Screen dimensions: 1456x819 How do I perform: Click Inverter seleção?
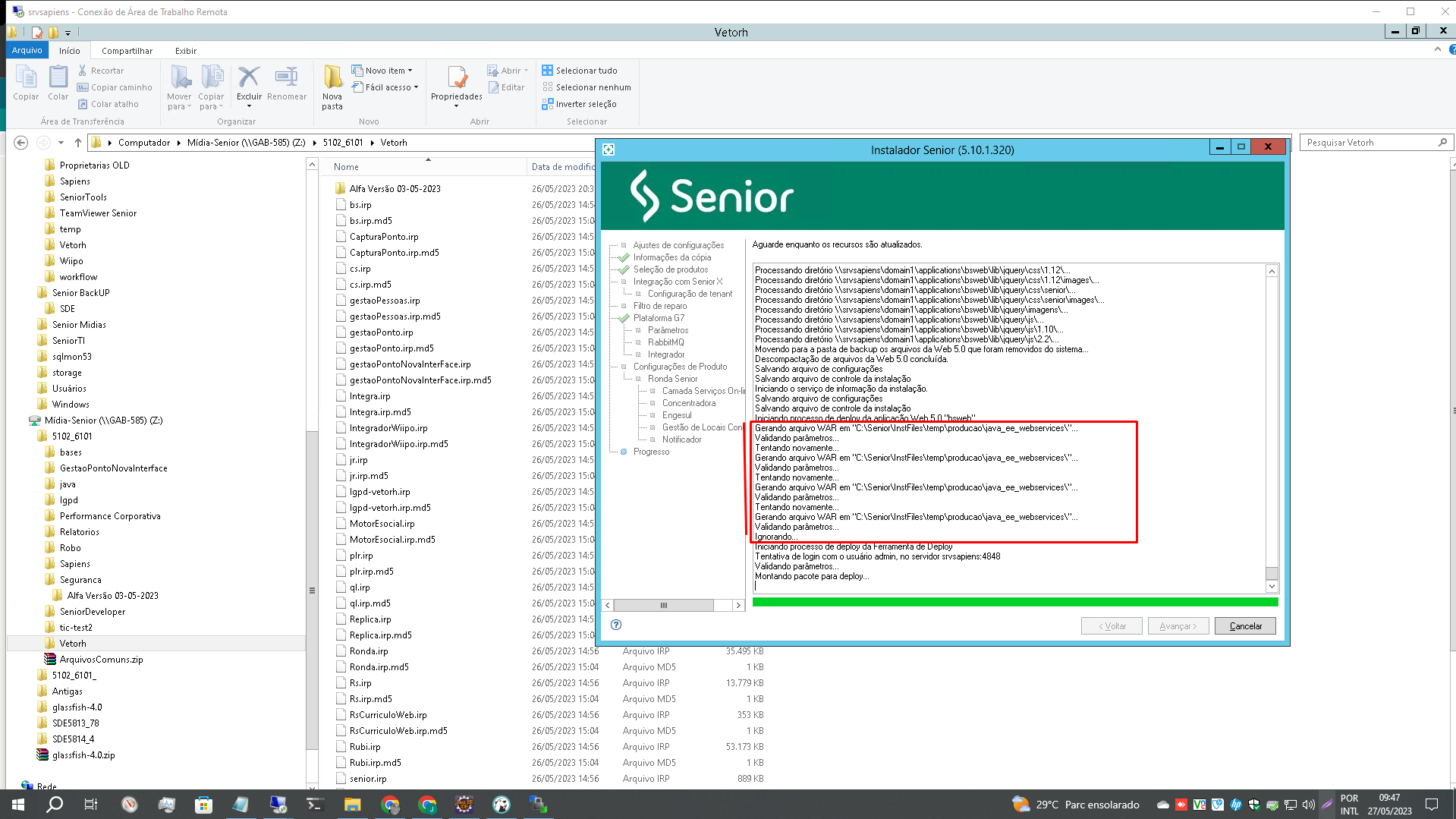pyautogui.click(x=579, y=104)
